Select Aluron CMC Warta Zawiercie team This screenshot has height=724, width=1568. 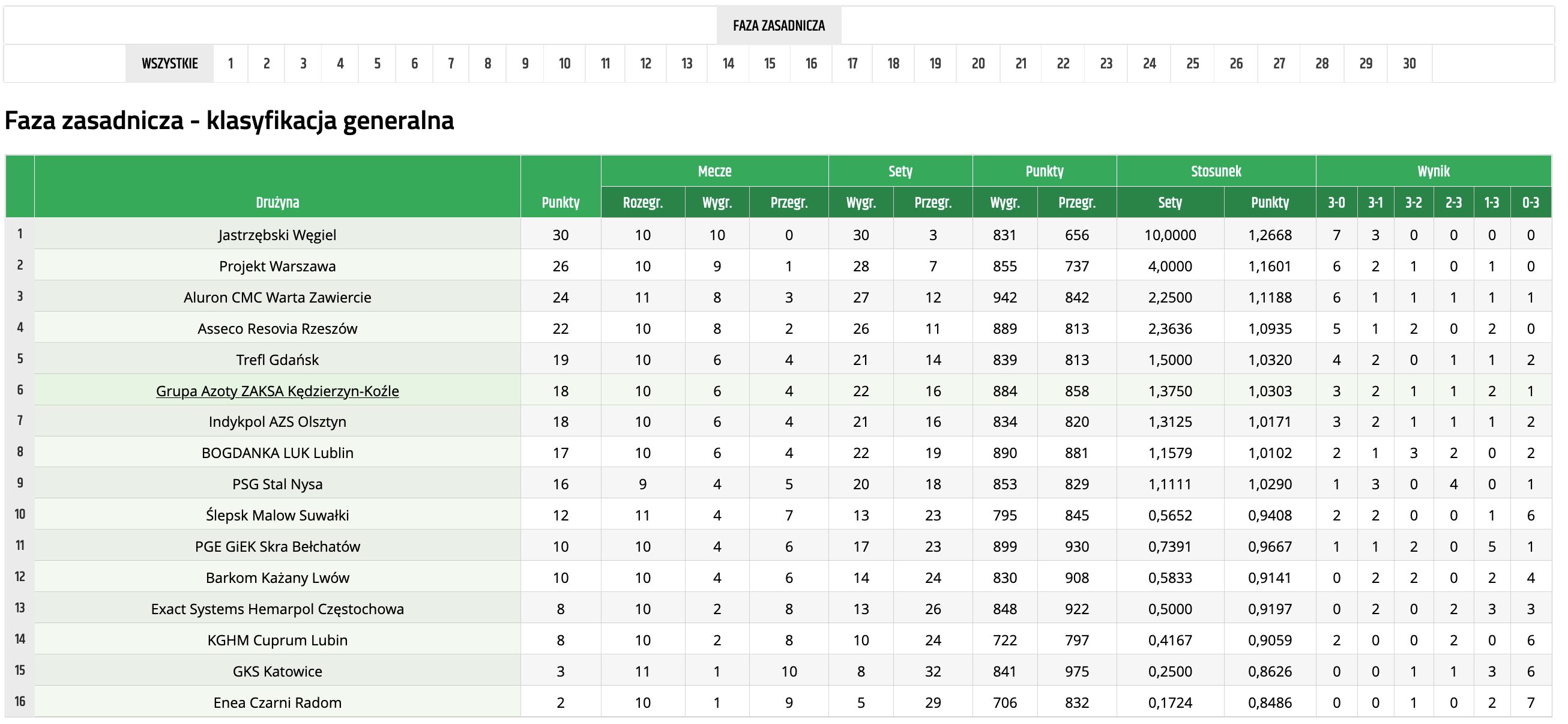pos(277,297)
